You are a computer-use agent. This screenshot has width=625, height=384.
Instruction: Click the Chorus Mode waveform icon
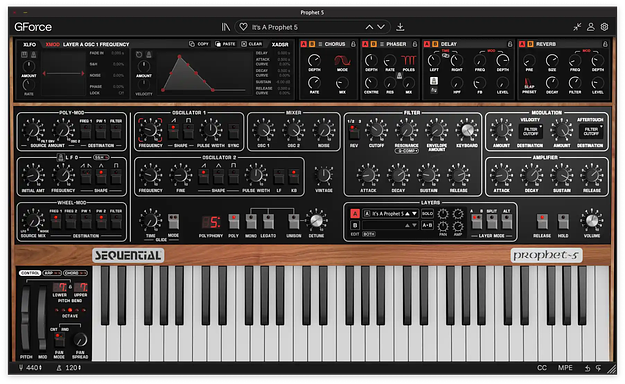pyautogui.click(x=342, y=61)
